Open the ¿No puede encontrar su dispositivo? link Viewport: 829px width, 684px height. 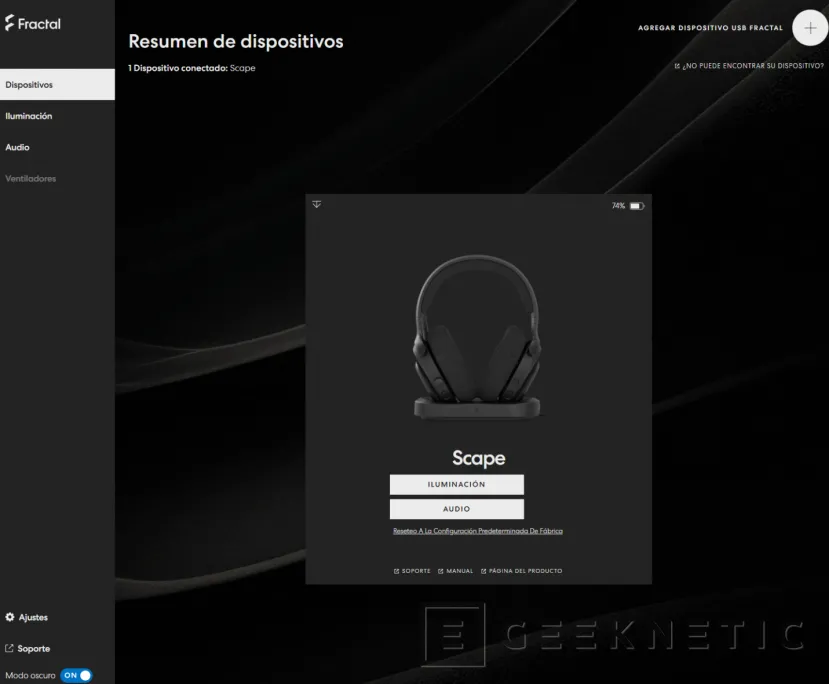coord(749,66)
